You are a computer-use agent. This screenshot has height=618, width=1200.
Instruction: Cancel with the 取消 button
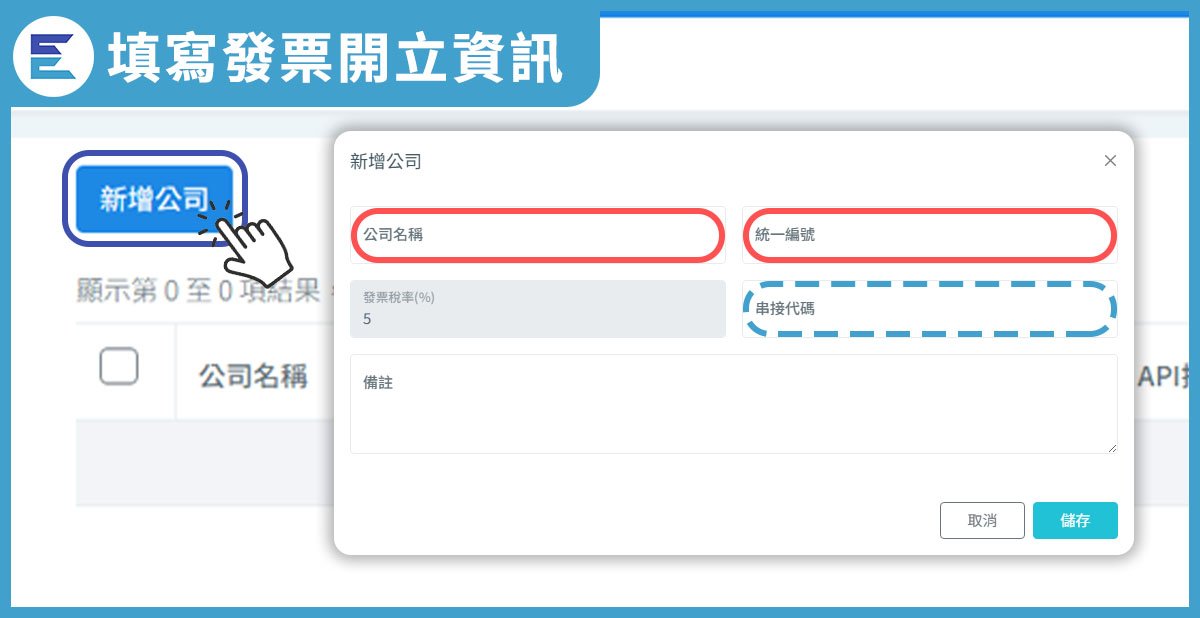pos(982,520)
